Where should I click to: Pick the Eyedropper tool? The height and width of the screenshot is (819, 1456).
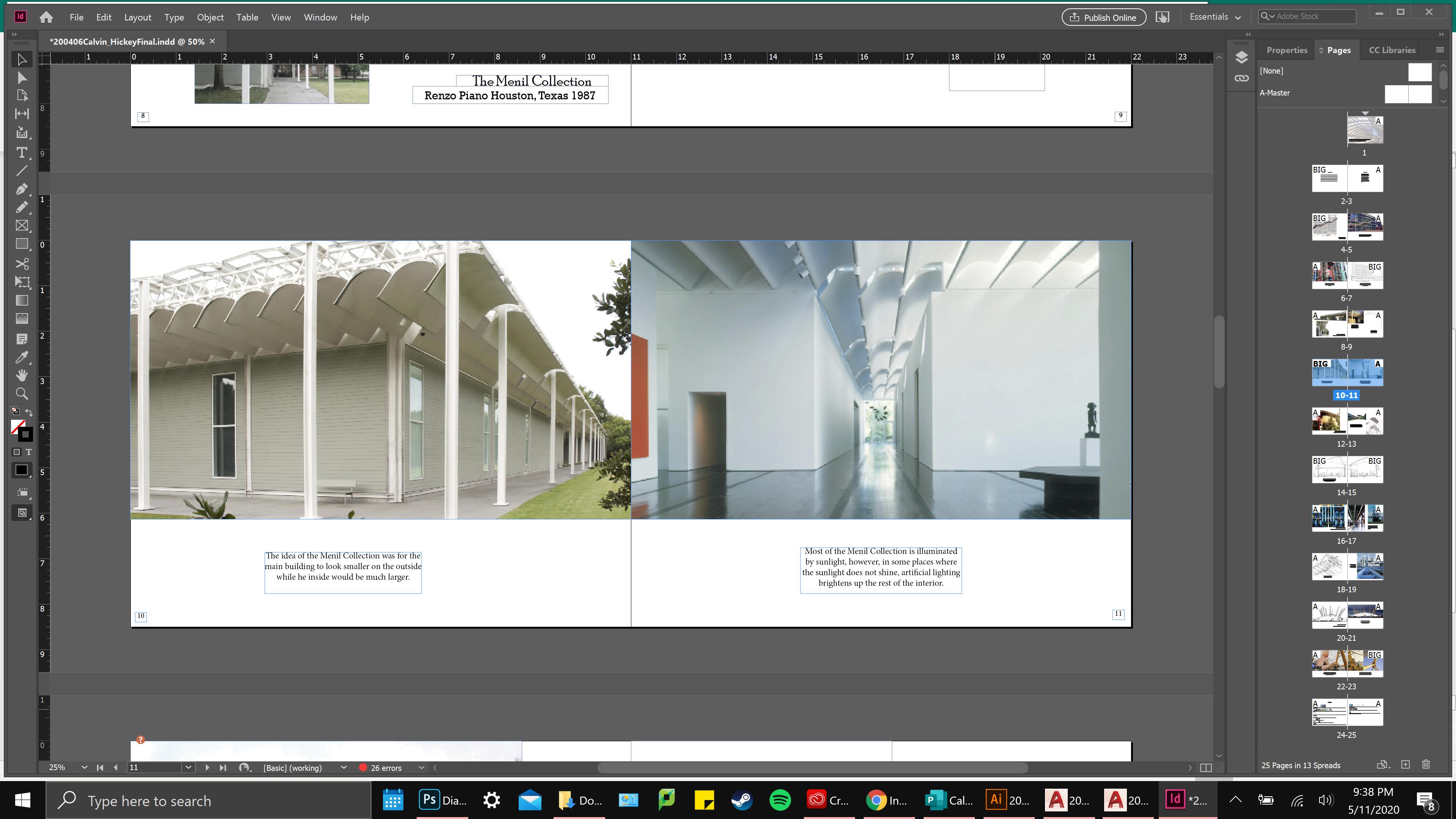tap(22, 357)
